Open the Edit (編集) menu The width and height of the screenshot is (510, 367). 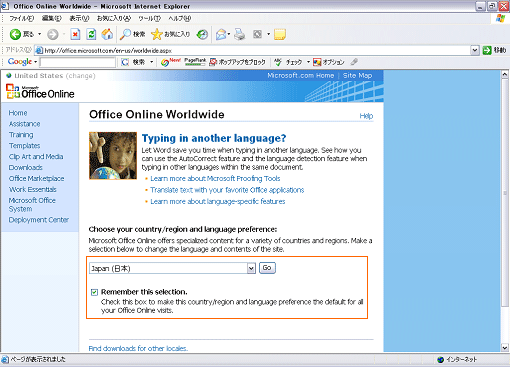[x=52, y=18]
